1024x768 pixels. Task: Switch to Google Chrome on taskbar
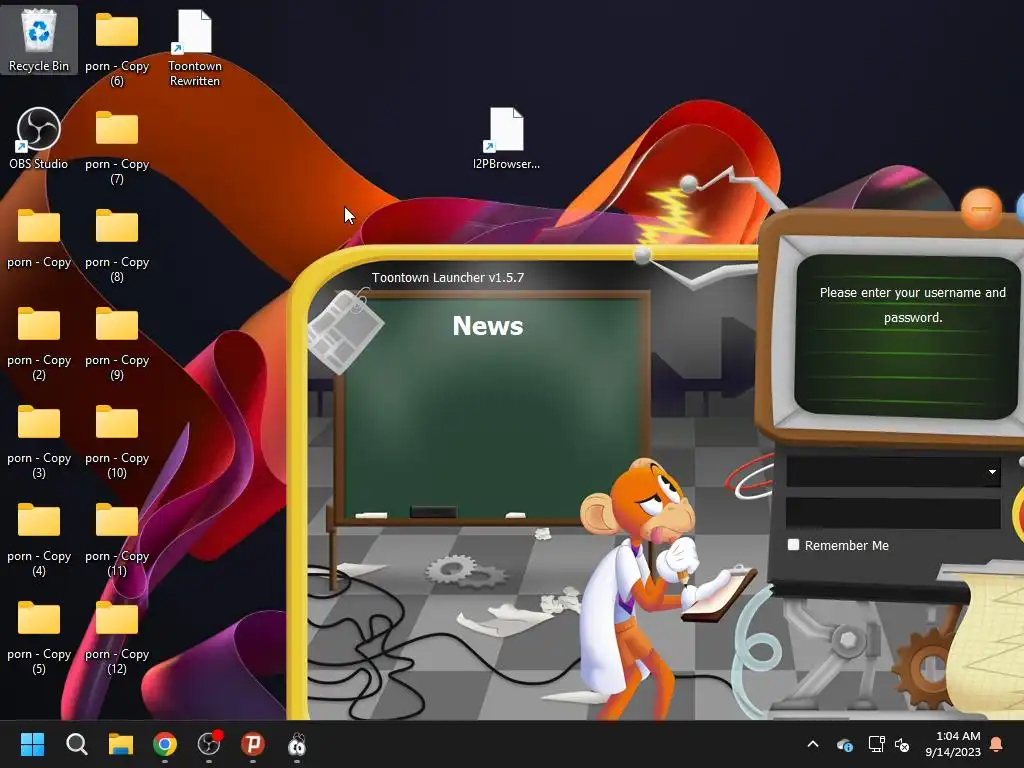point(165,744)
